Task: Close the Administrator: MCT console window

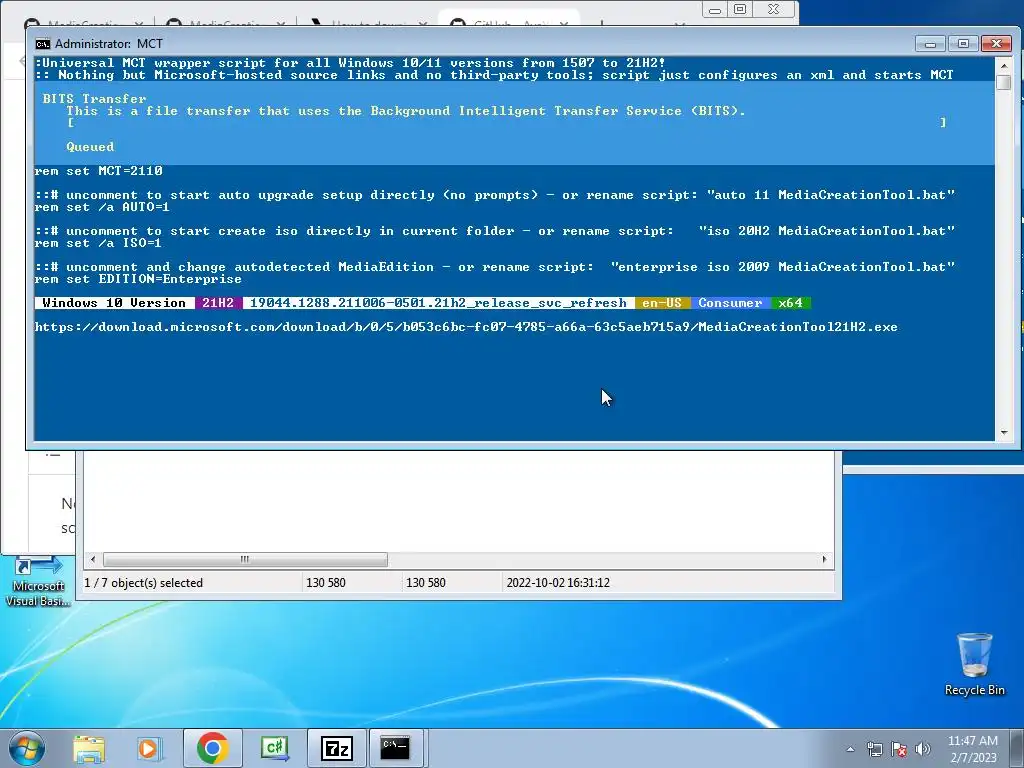Action: pyautogui.click(x=996, y=44)
